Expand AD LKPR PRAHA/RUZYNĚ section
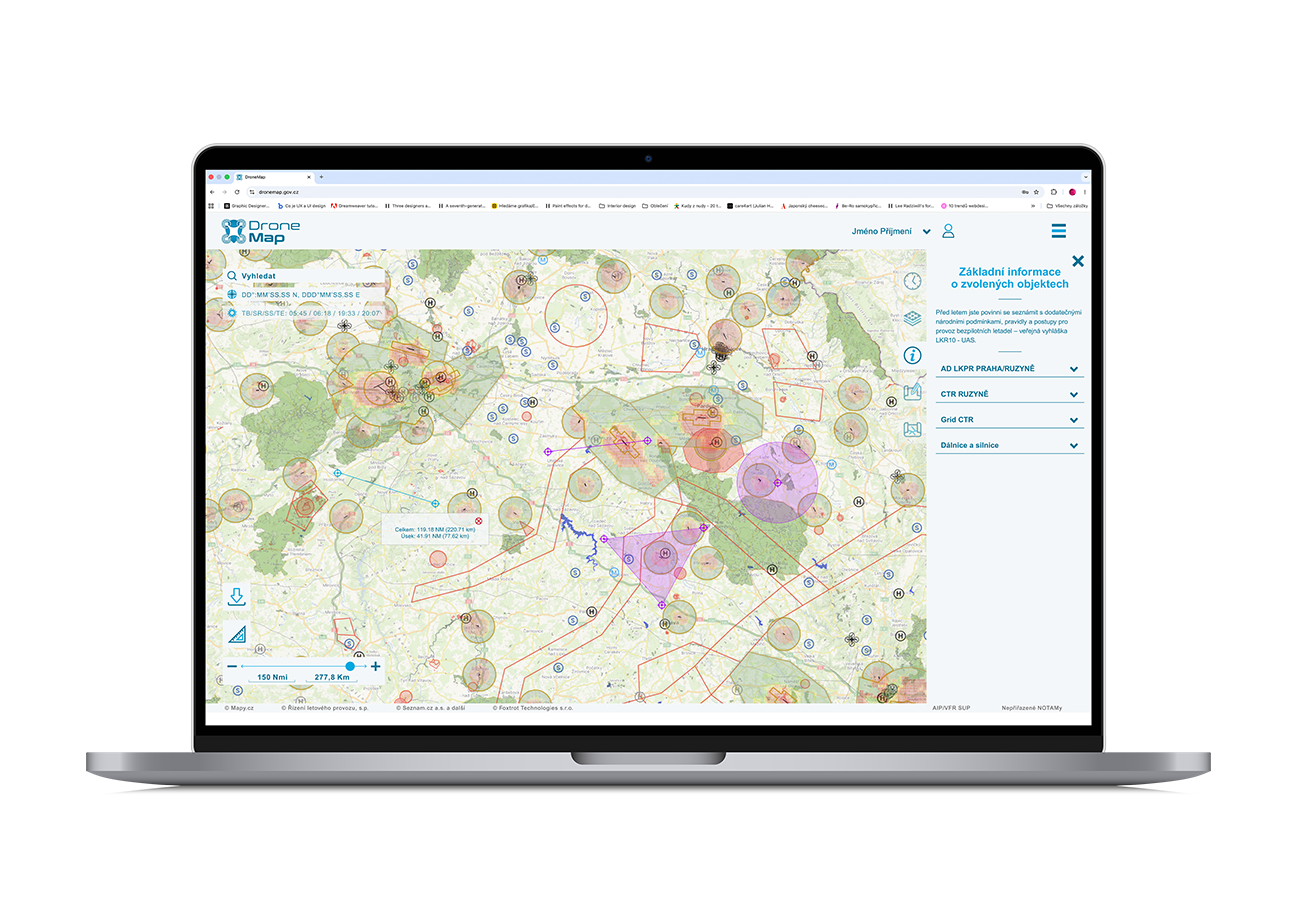The height and width of the screenshot is (916, 1295). pyautogui.click(x=1010, y=369)
